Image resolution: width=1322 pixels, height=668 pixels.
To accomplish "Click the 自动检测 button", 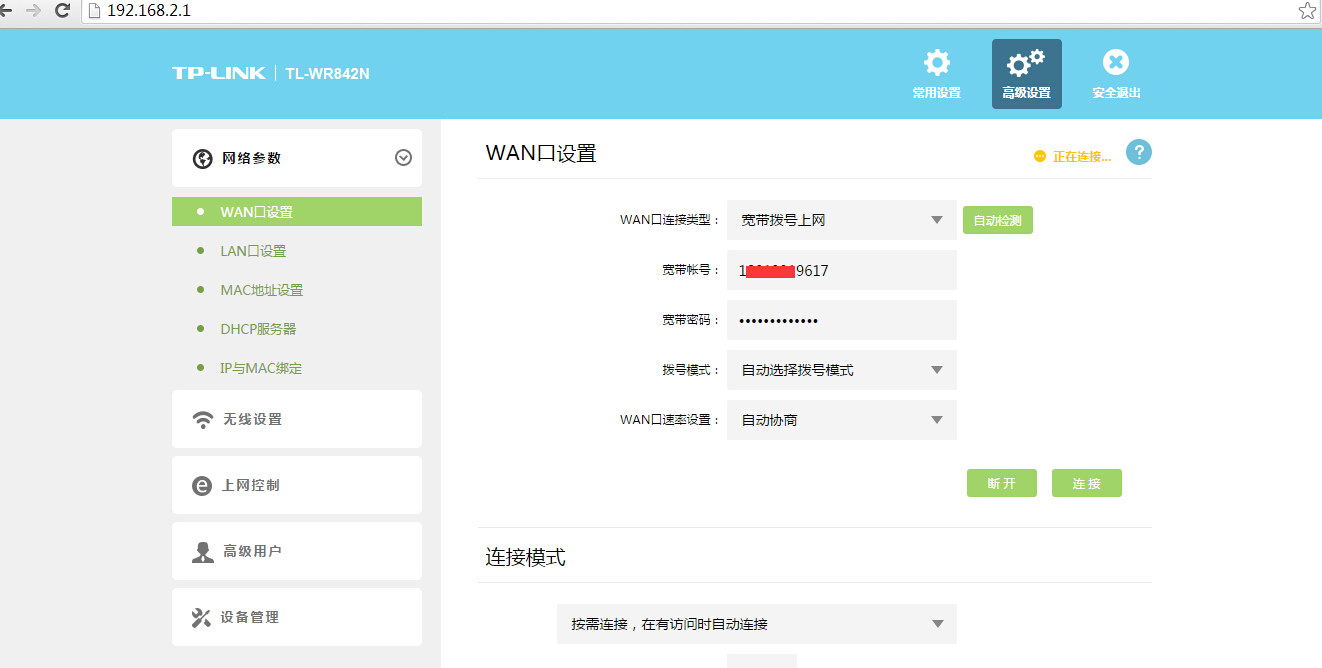I will pyautogui.click(x=998, y=220).
